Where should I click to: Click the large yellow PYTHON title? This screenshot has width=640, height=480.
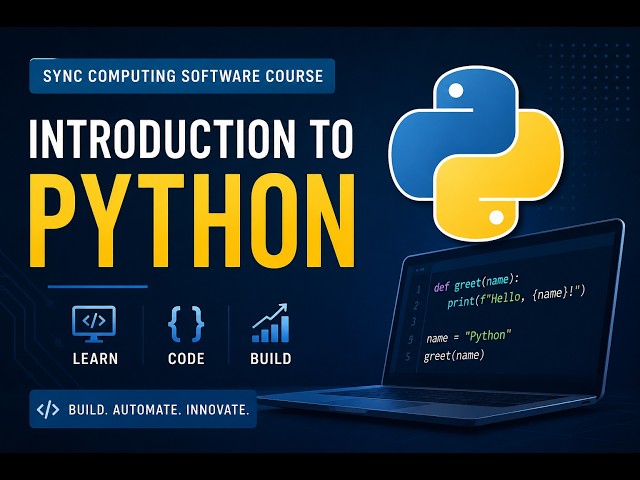coord(192,221)
